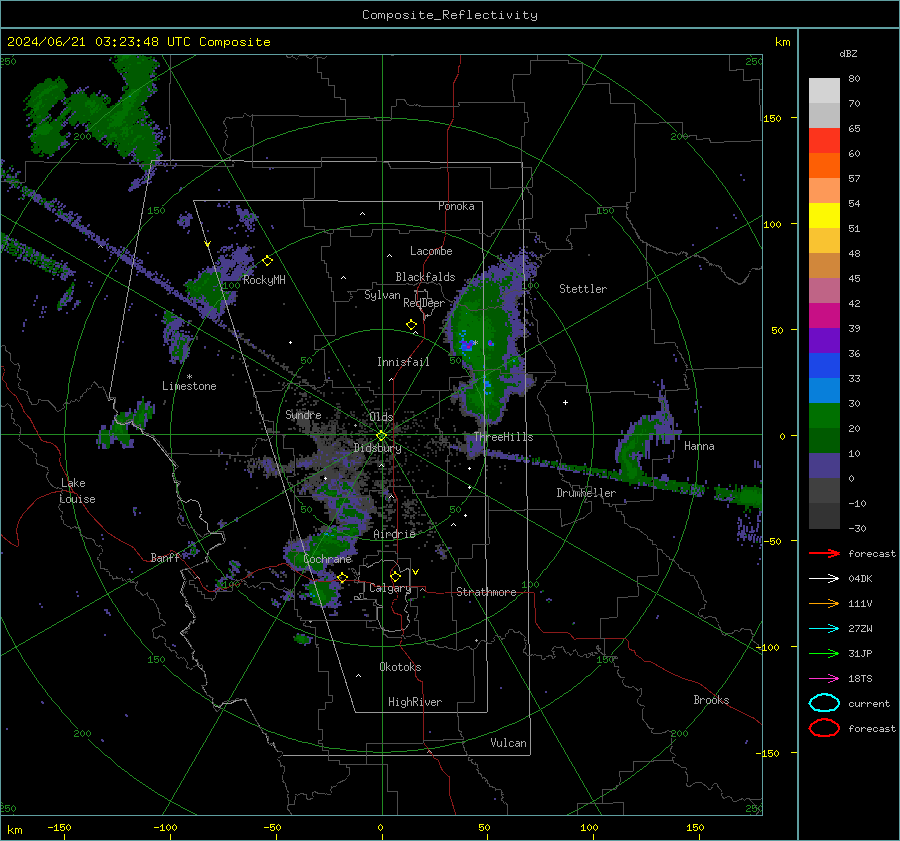This screenshot has width=900, height=841.
Task: Click the yellow diamond marker above Calgary
Action: coord(395,576)
